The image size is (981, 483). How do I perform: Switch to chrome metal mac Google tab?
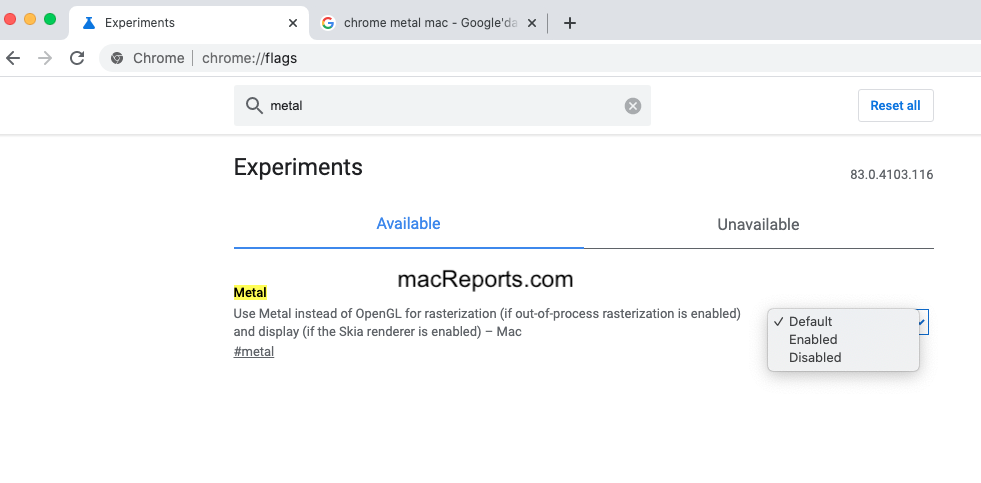pyautogui.click(x=429, y=23)
